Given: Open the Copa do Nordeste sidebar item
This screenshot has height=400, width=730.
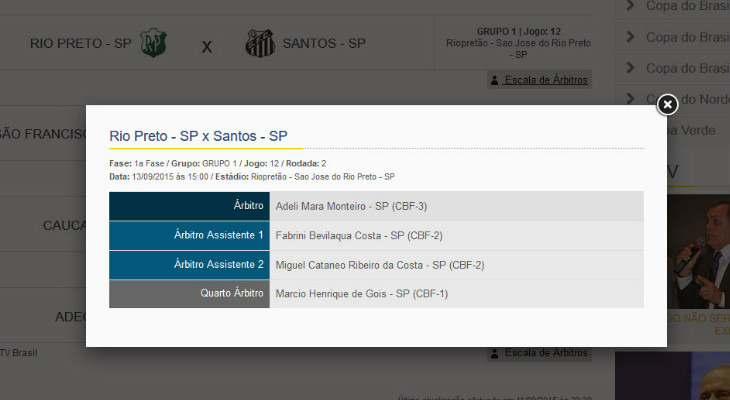Looking at the screenshot, I should tap(690, 99).
